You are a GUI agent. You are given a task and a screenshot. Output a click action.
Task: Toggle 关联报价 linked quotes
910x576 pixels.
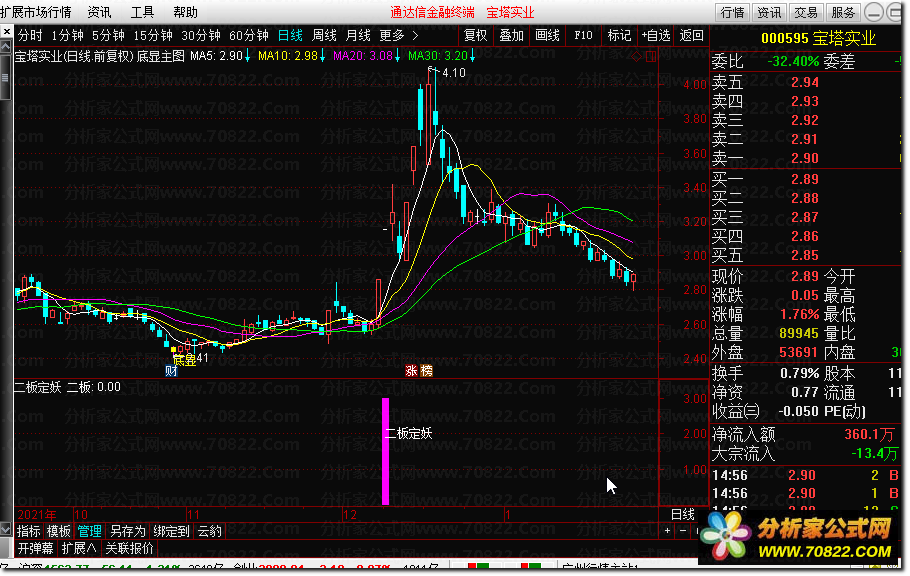tap(129, 548)
